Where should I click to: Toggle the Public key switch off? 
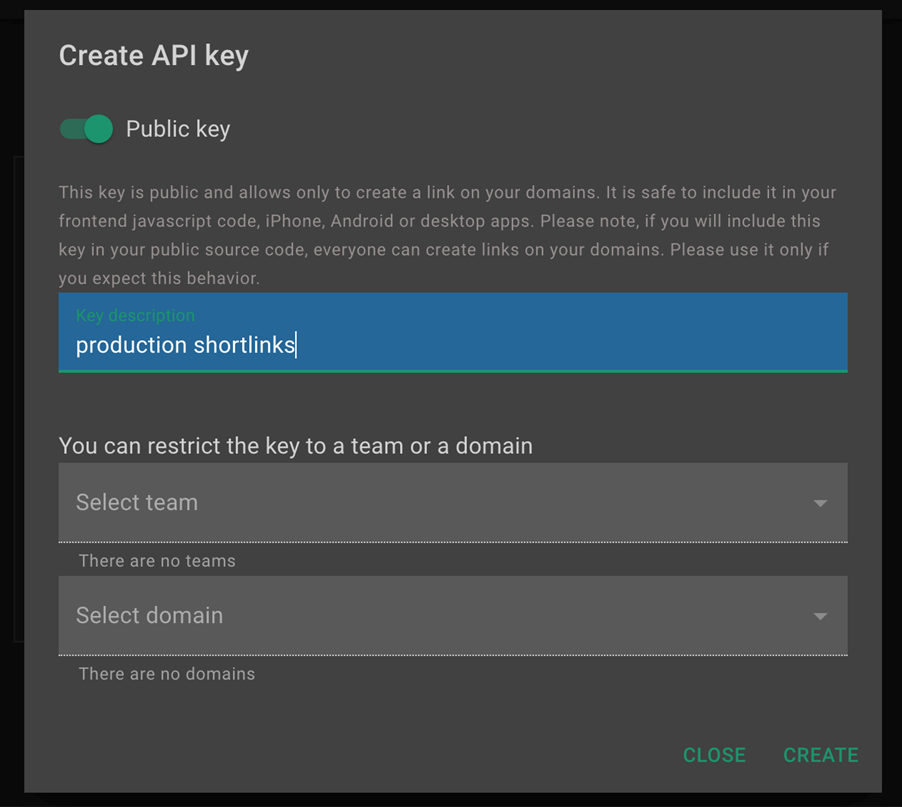click(86, 129)
